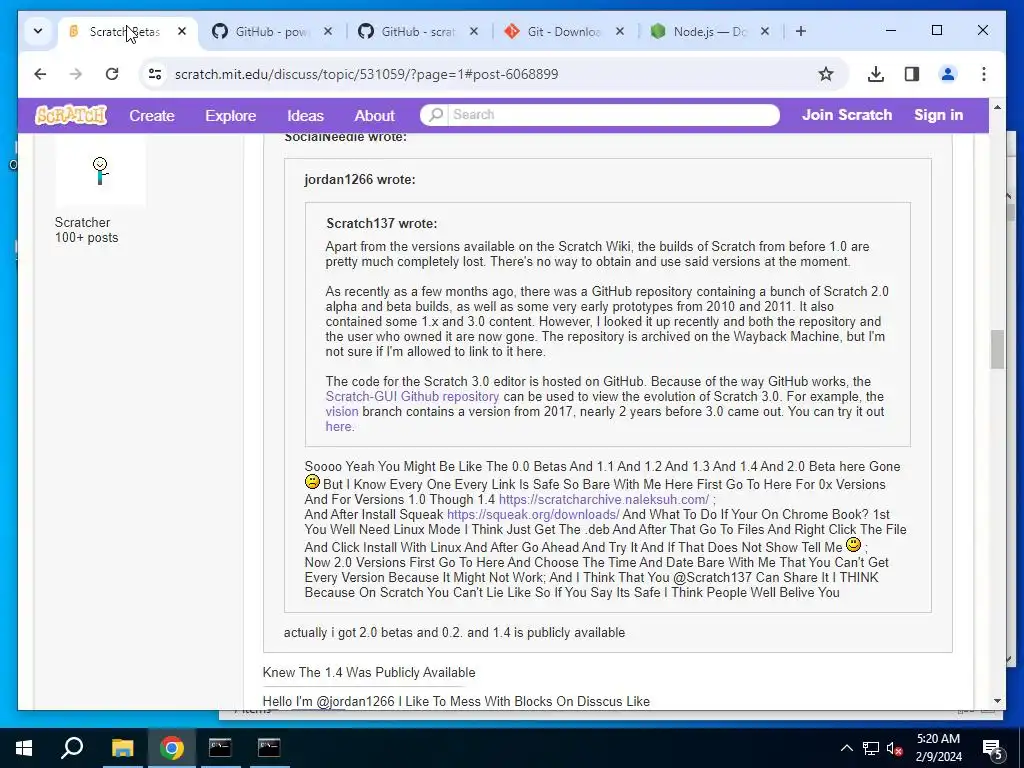The height and width of the screenshot is (768, 1024).
Task: Click 'Scratcher' rank label
Action: click(x=82, y=222)
